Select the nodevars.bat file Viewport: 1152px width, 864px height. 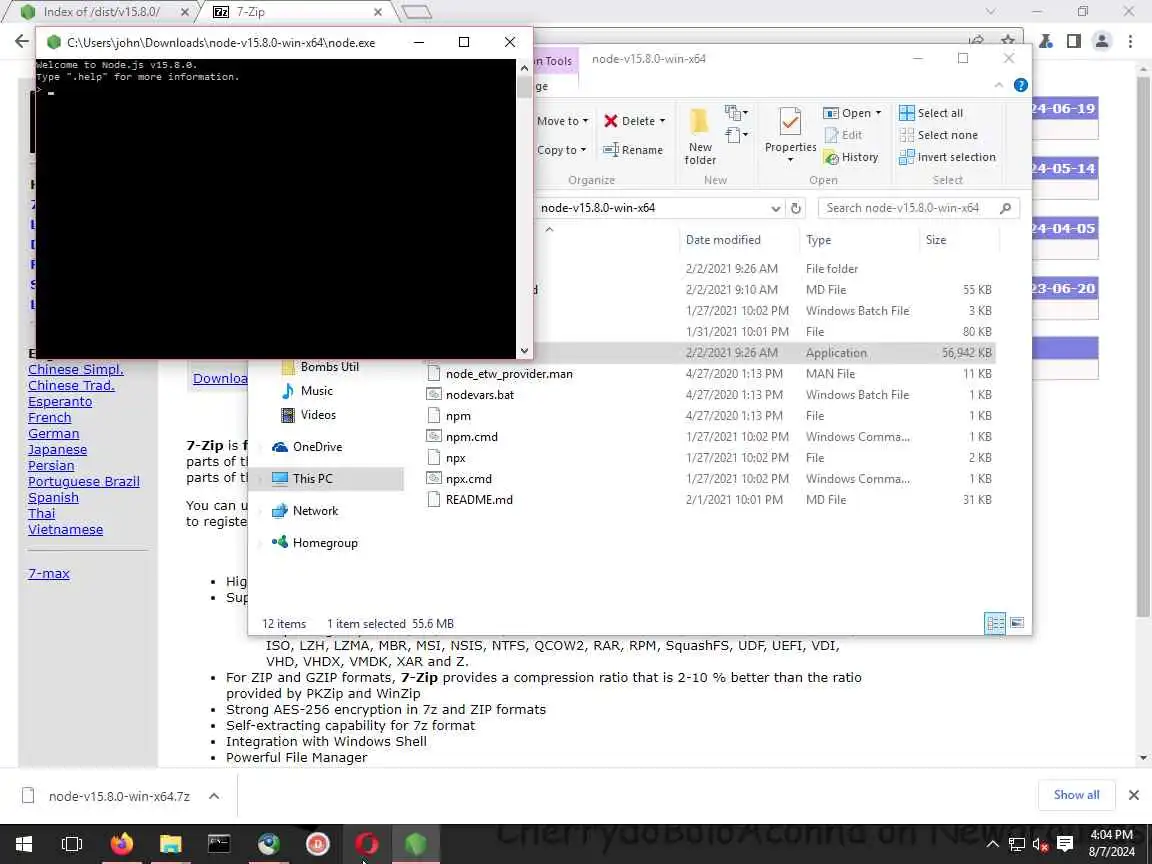pos(480,395)
